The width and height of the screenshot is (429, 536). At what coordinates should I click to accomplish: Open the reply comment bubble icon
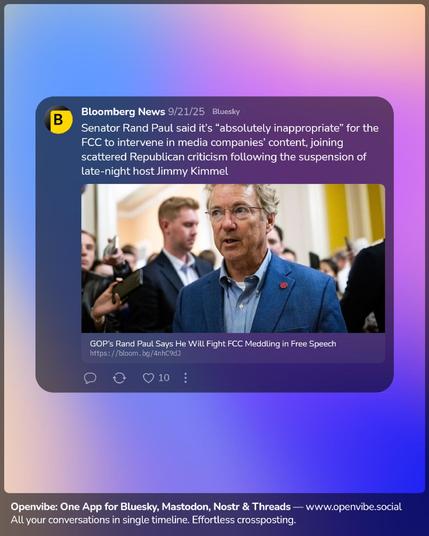click(90, 378)
